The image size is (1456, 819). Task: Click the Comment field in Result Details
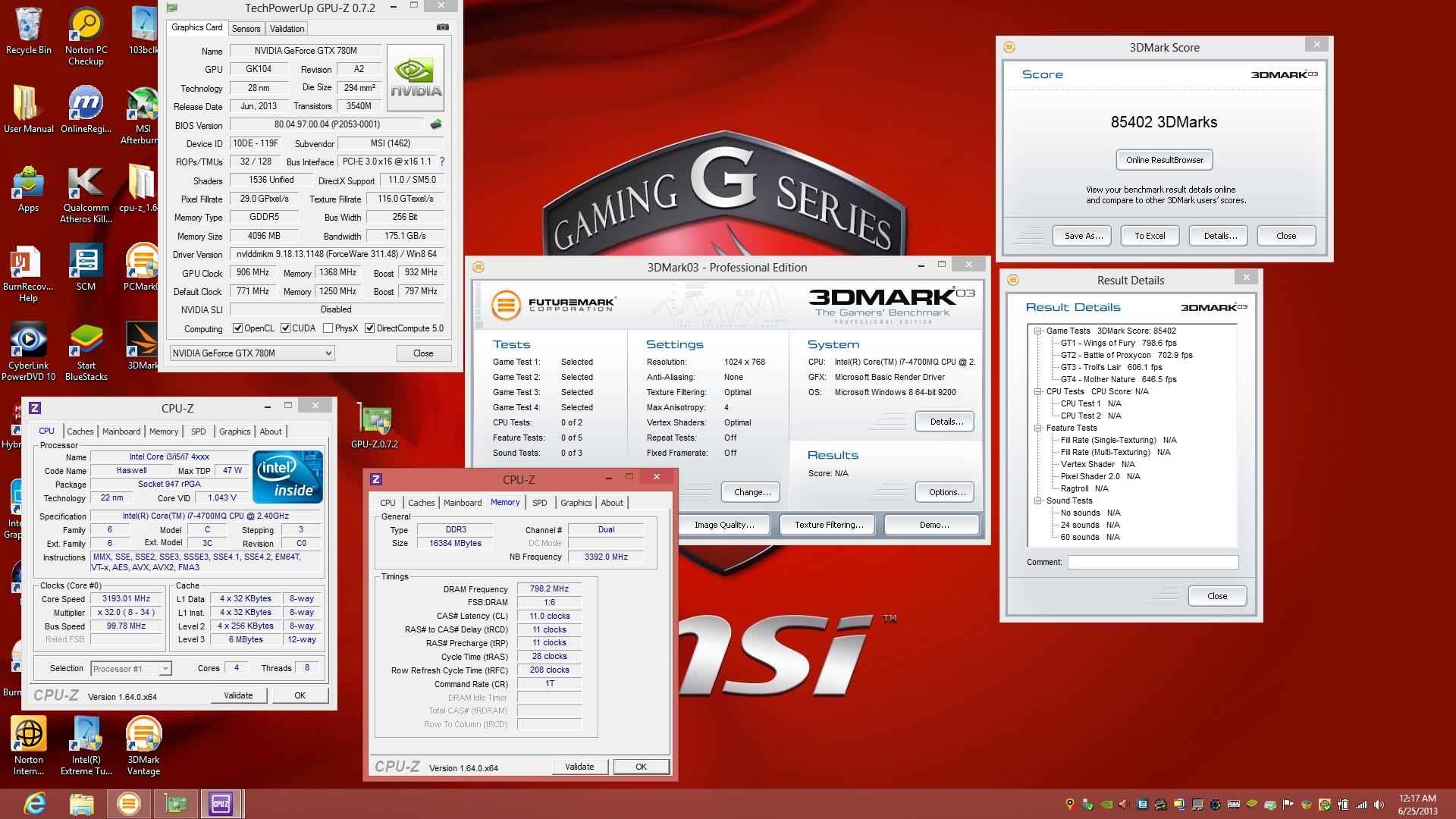(x=1153, y=562)
